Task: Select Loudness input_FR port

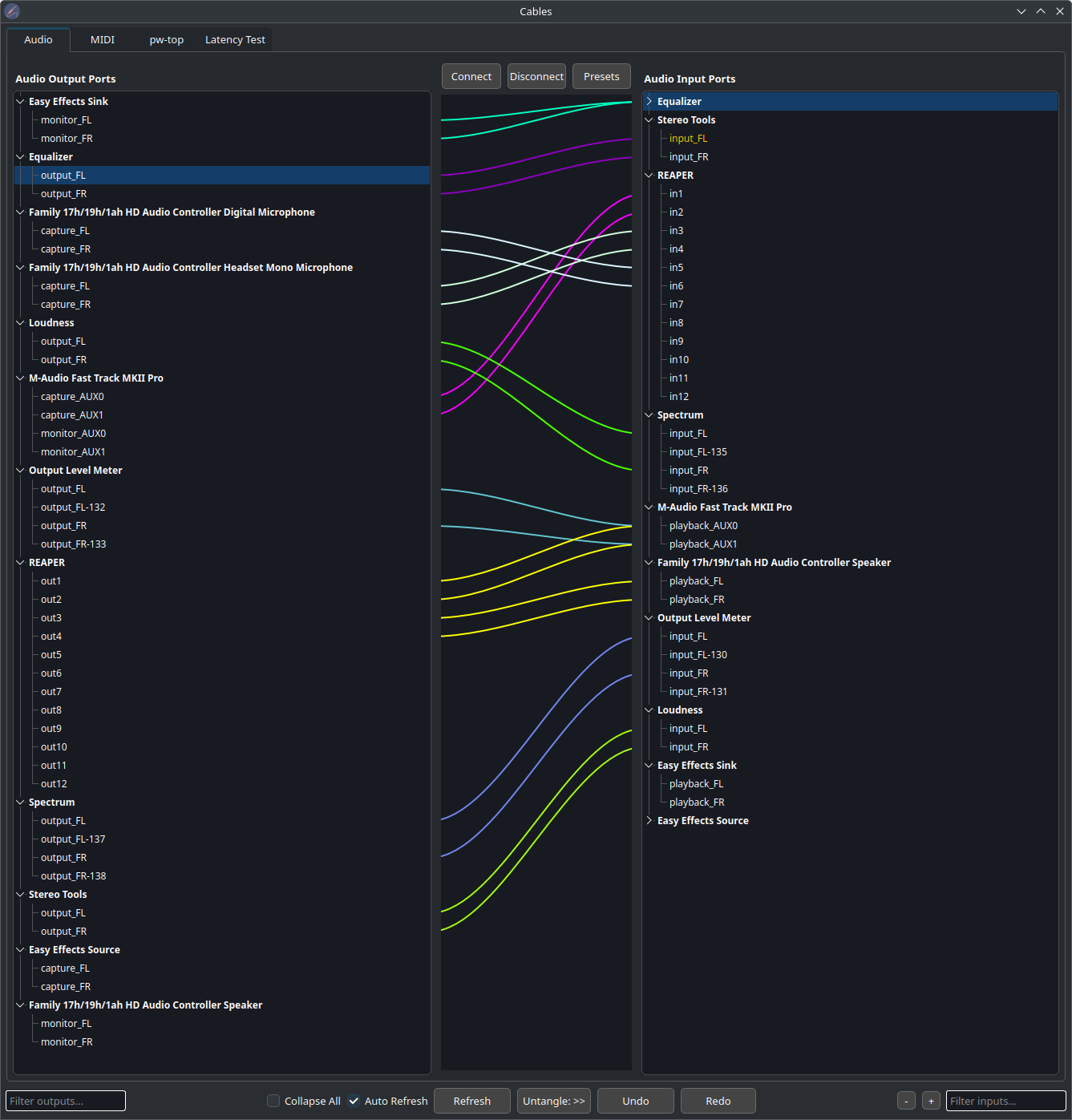Action: [x=689, y=747]
